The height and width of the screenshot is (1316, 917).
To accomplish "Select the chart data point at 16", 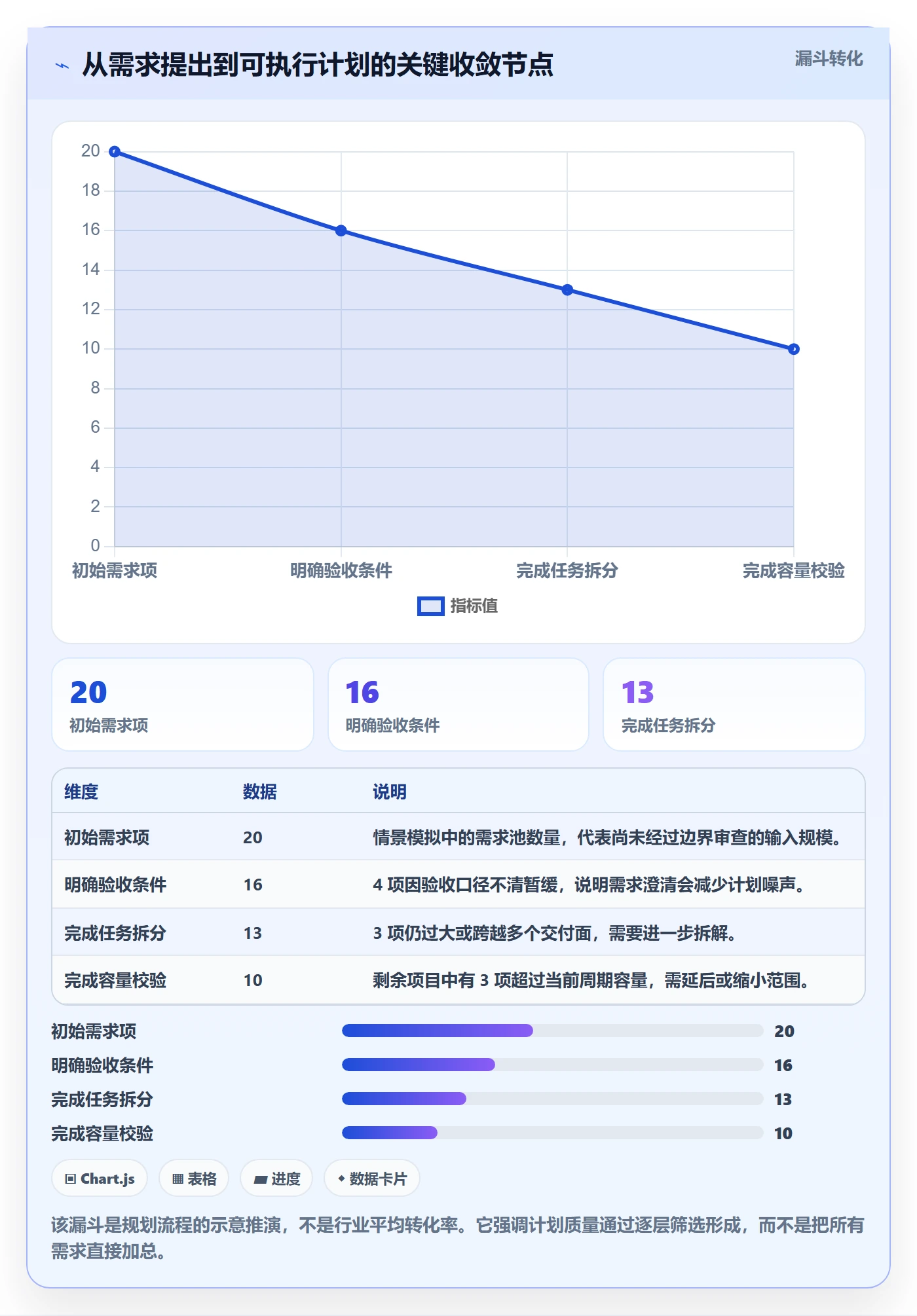I will (x=341, y=230).
